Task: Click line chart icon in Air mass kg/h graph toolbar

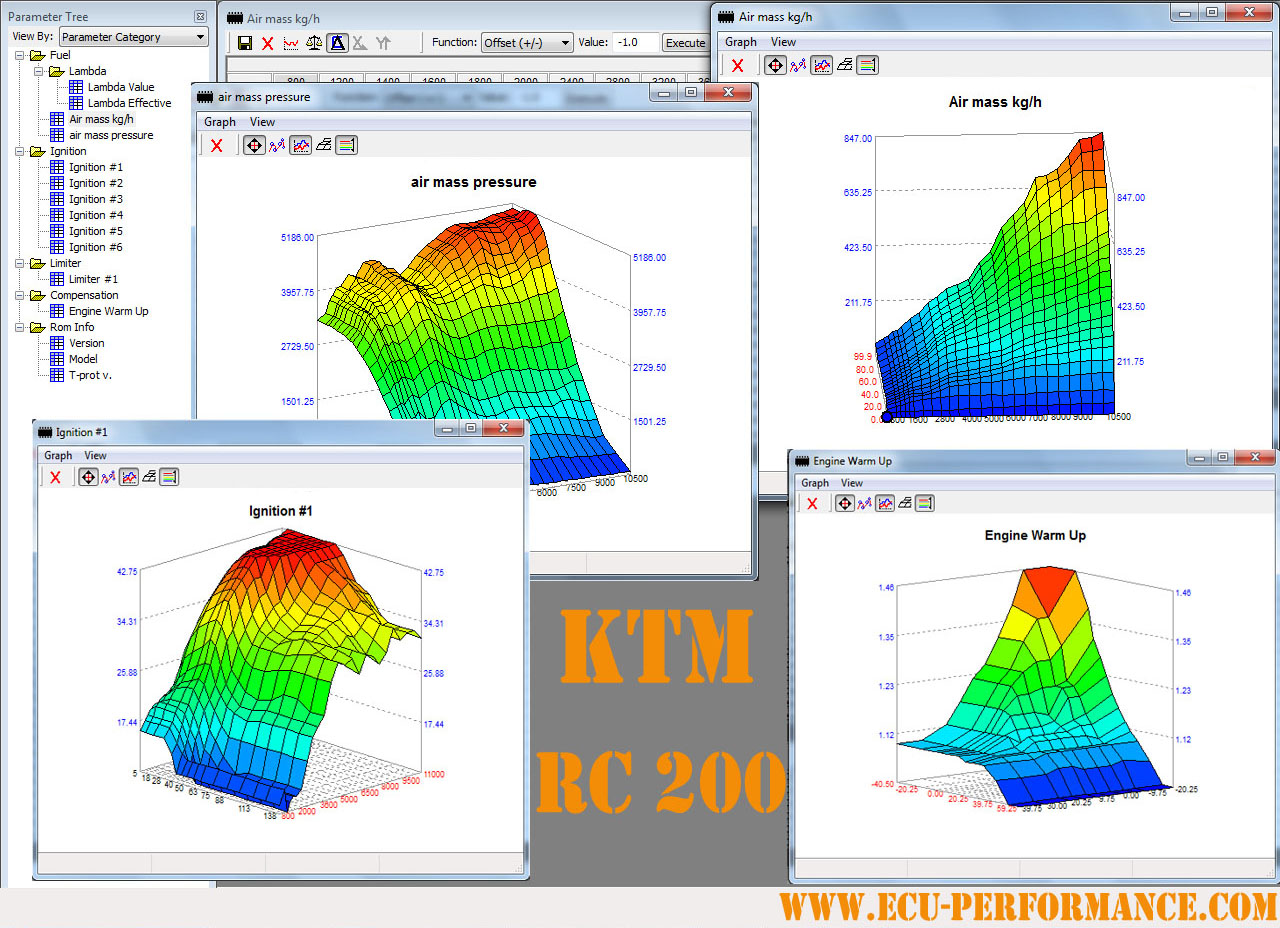Action: click(x=798, y=65)
